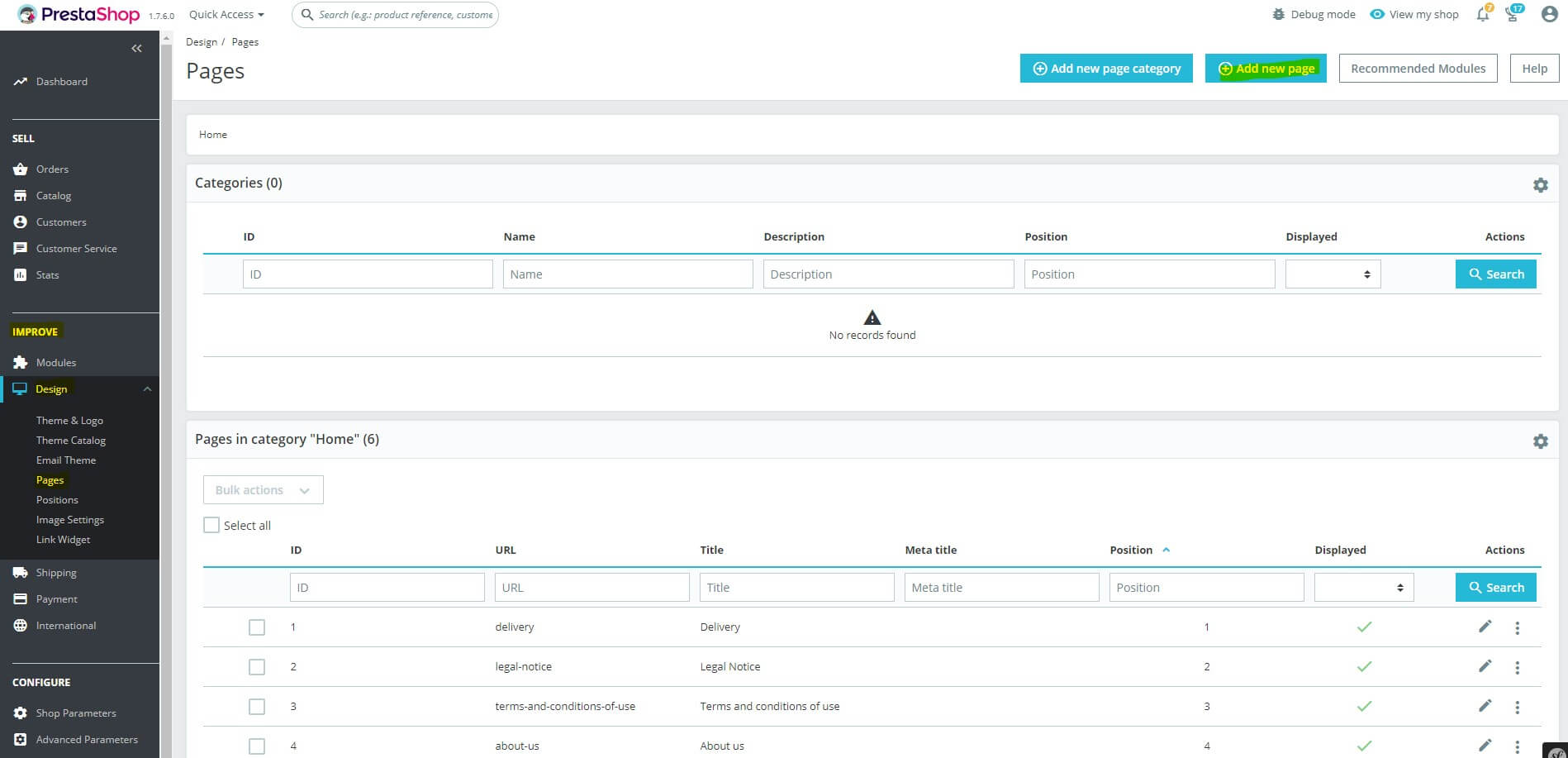Toggle the Displayed check for Terms and conditions
Image resolution: width=1568 pixels, height=758 pixels.
1364,707
